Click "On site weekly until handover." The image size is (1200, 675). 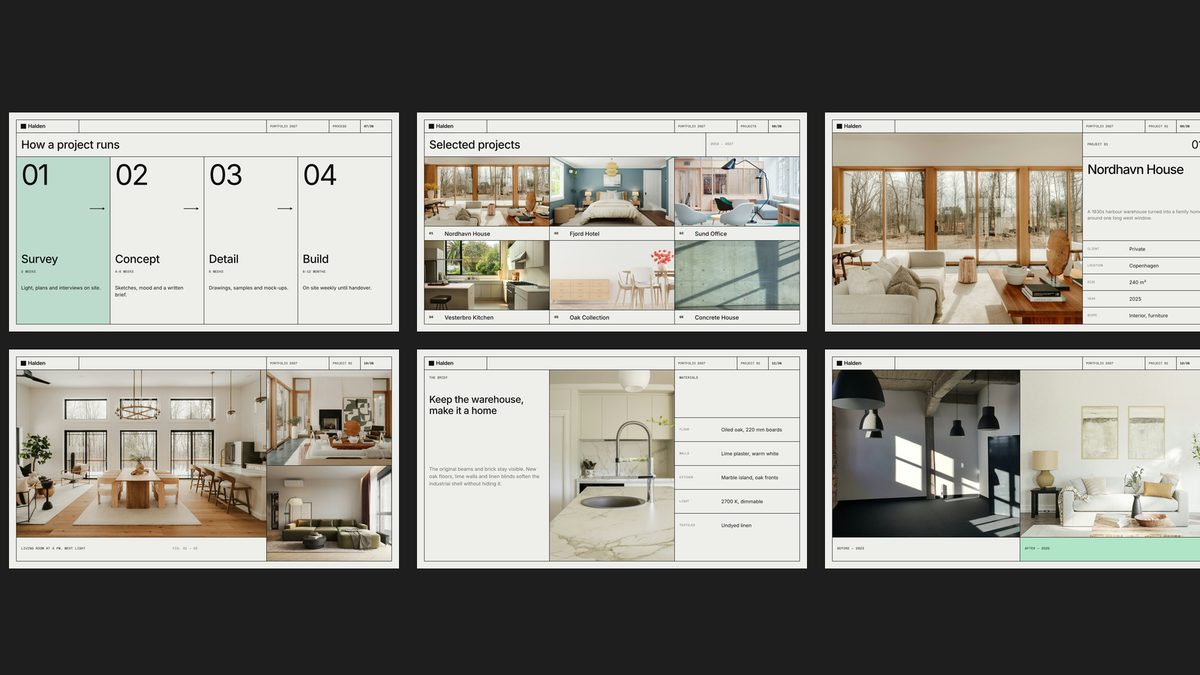[337, 288]
